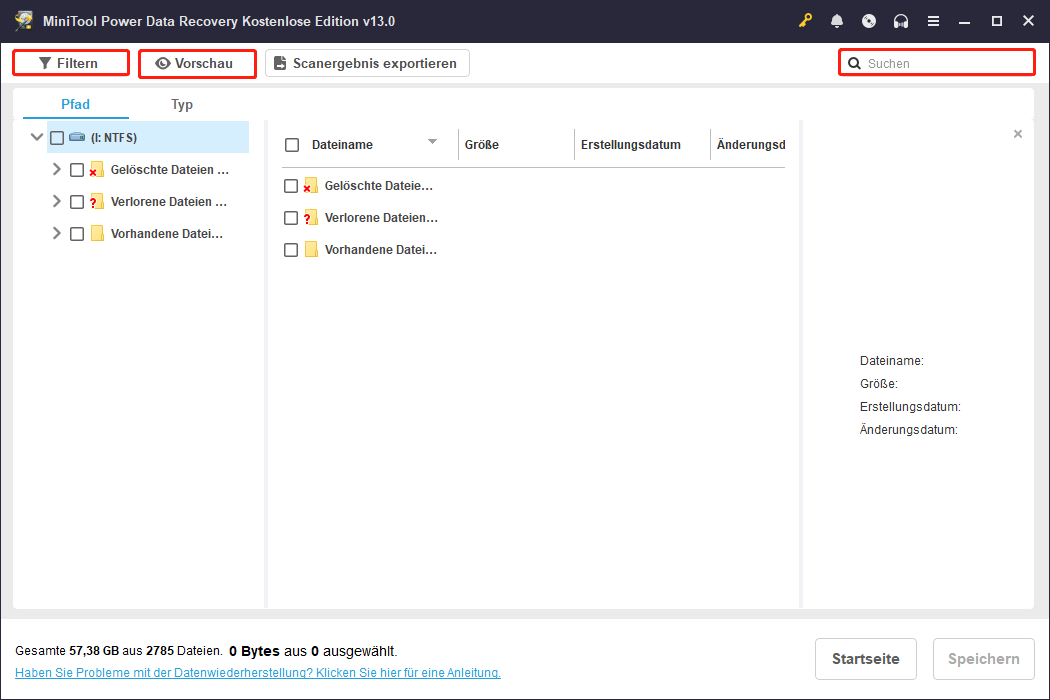Check Vorhandene Dateien checkbox in file list

(291, 250)
